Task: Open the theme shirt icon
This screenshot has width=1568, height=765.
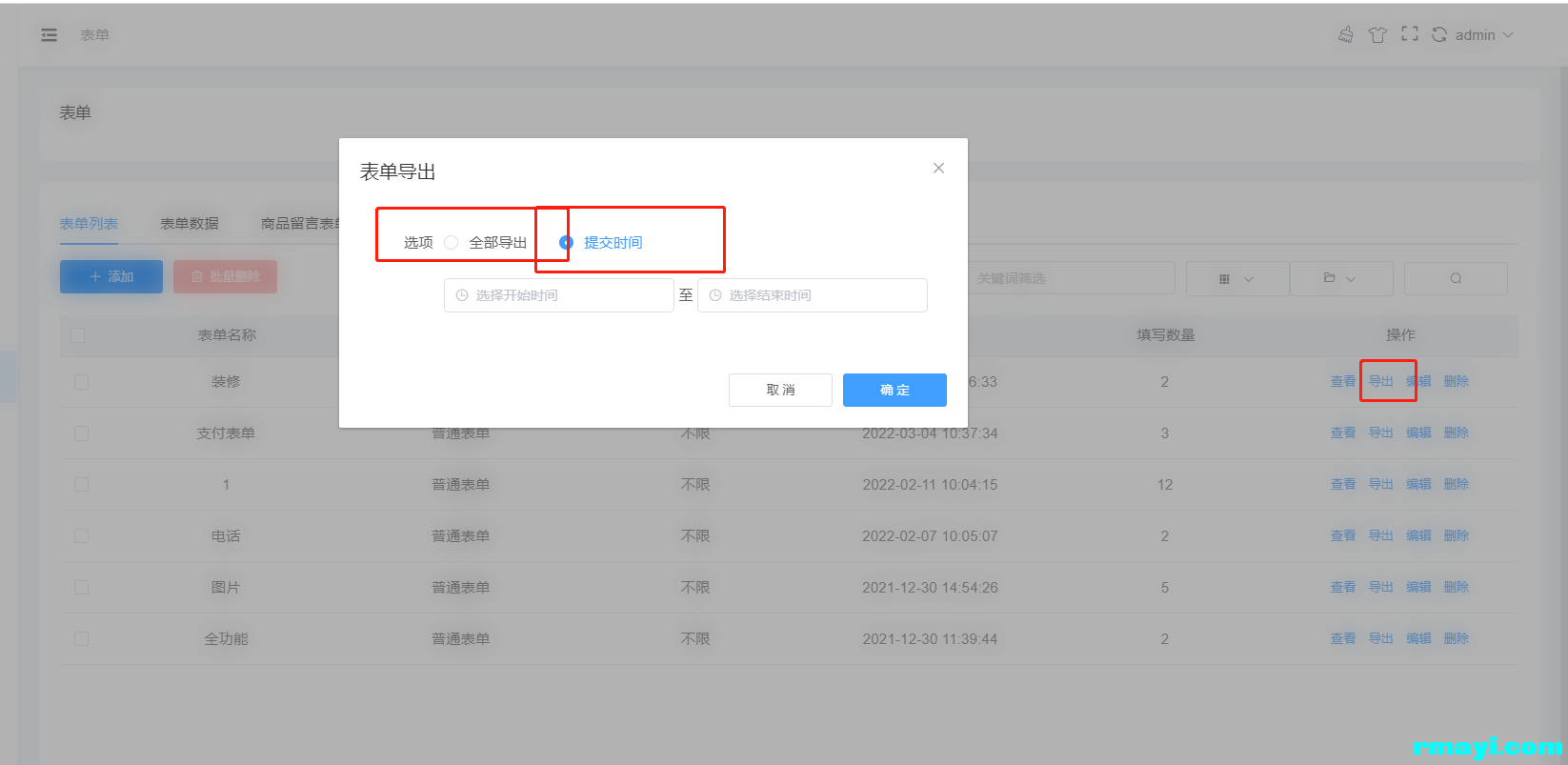Action: pos(1377,35)
